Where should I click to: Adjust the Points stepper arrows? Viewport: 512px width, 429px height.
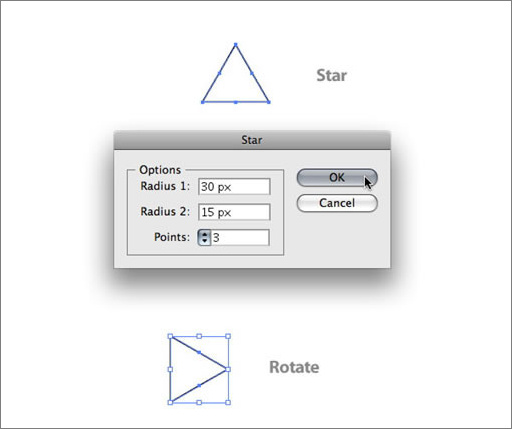tap(204, 238)
